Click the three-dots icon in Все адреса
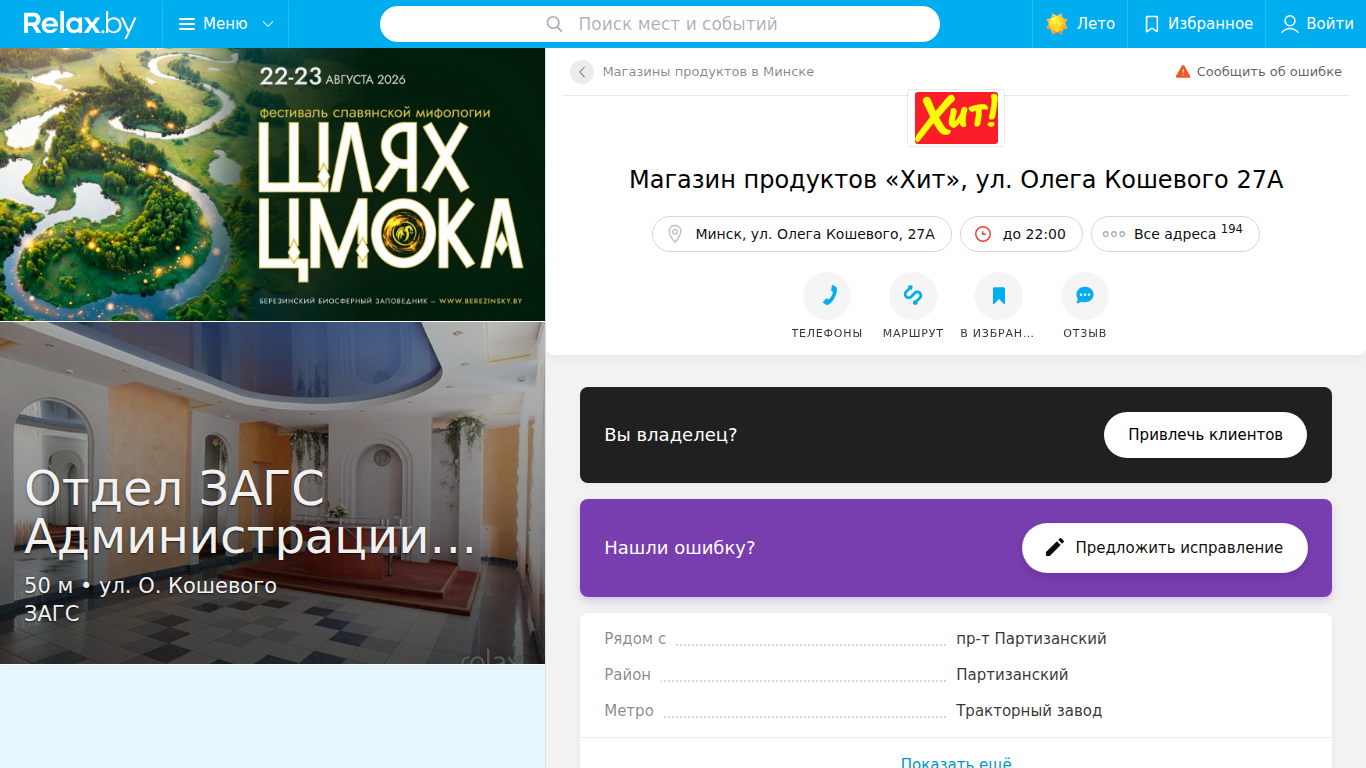The width and height of the screenshot is (1366, 768). [1114, 234]
